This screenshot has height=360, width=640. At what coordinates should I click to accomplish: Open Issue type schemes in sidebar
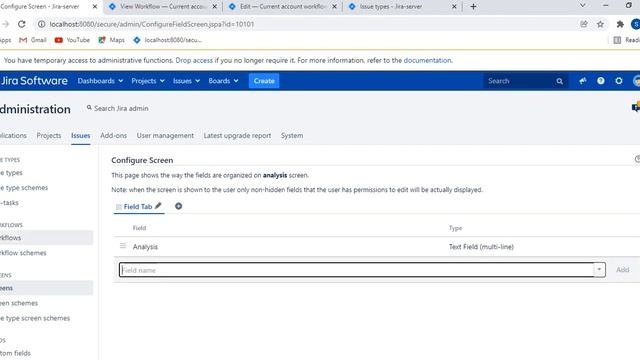(x=24, y=188)
